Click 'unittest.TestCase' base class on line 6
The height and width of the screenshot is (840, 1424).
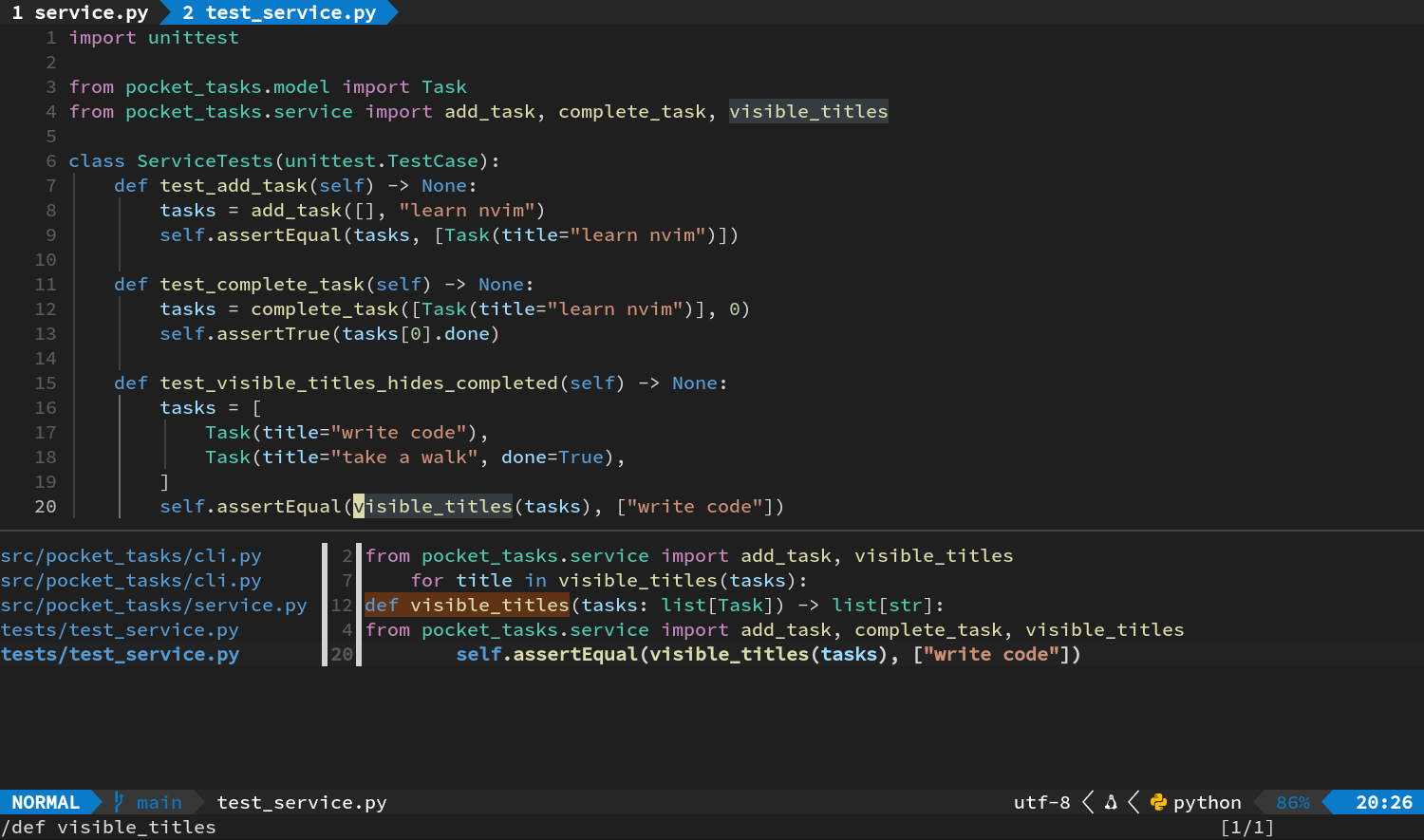coord(382,160)
